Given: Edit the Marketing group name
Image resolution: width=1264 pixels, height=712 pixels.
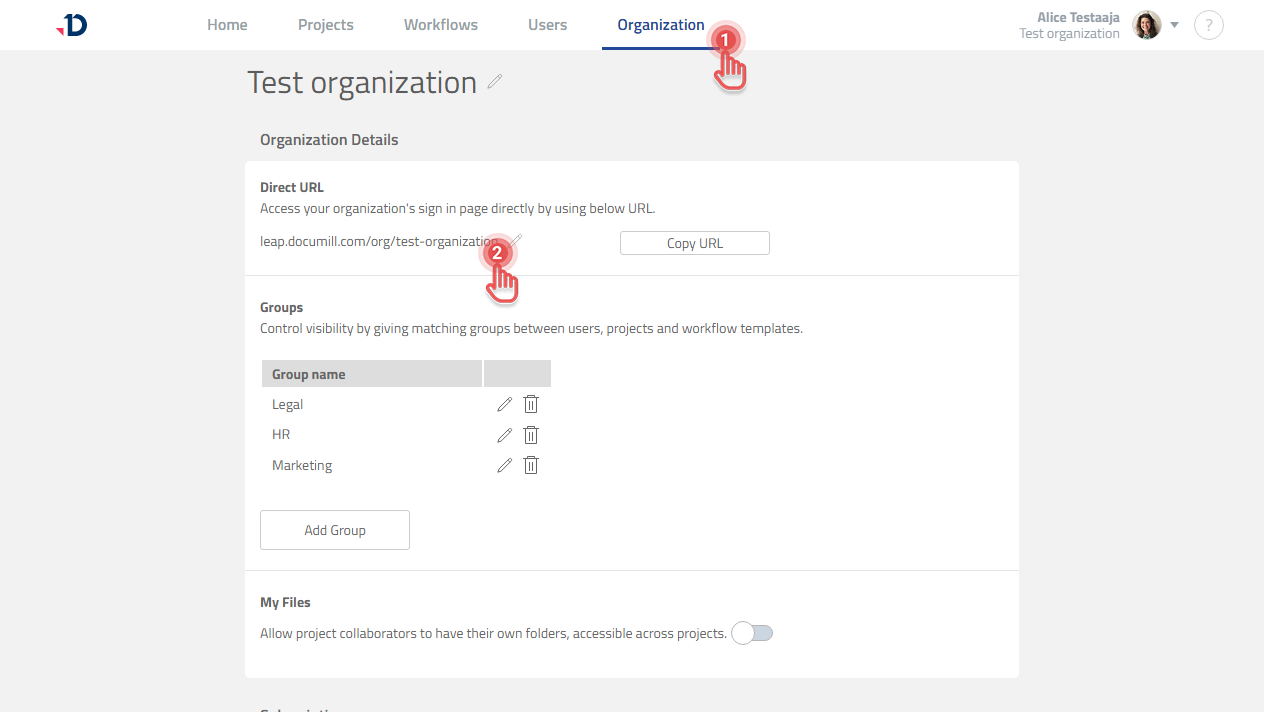Looking at the screenshot, I should point(504,465).
